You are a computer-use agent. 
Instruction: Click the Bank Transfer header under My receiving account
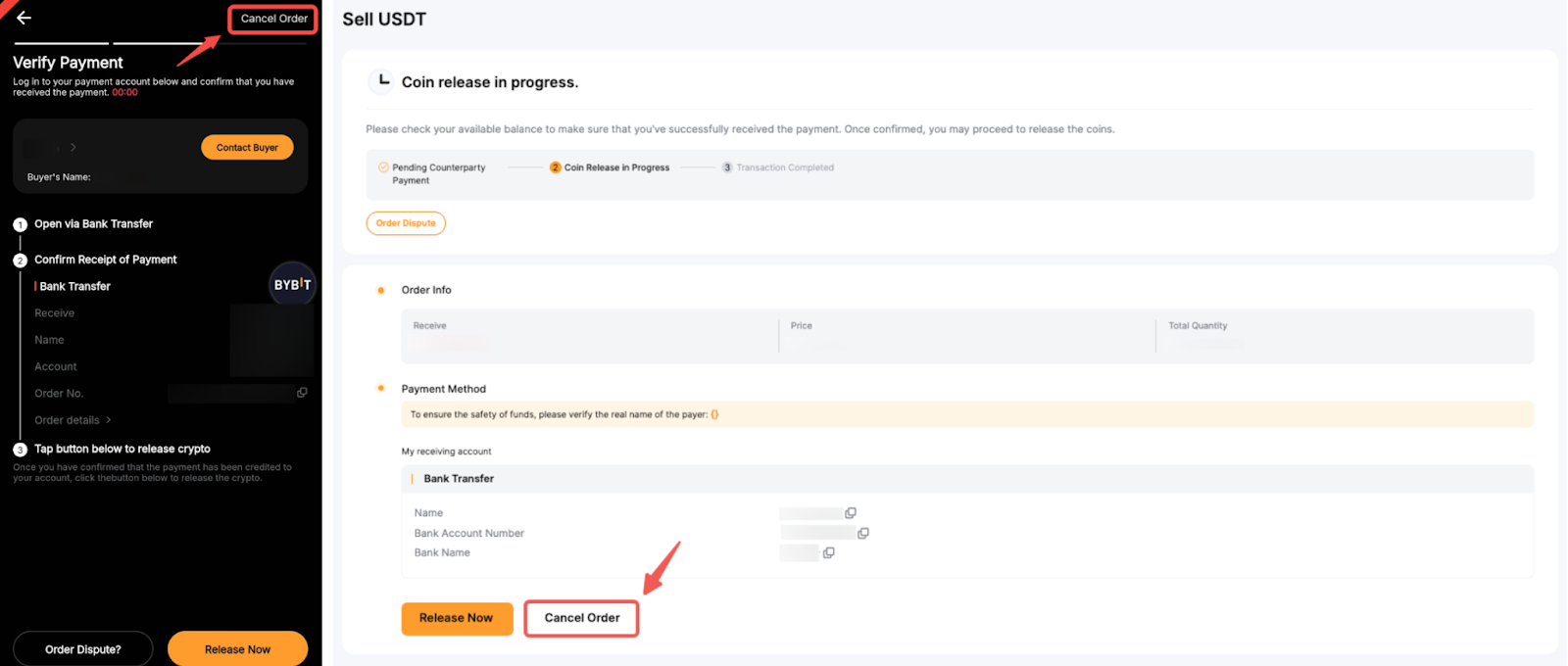click(459, 479)
